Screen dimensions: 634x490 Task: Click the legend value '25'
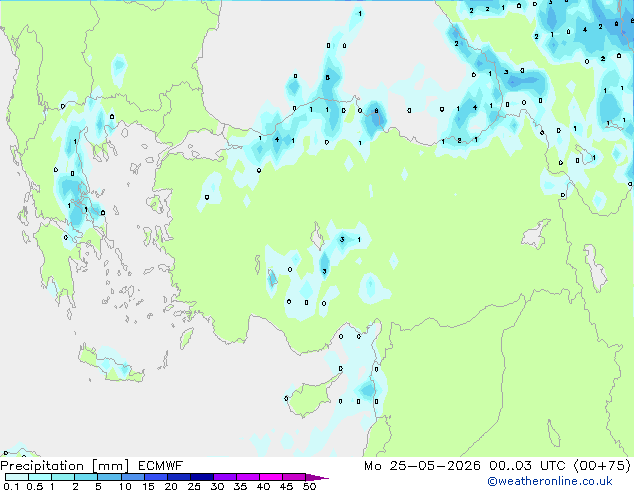(x=194, y=486)
